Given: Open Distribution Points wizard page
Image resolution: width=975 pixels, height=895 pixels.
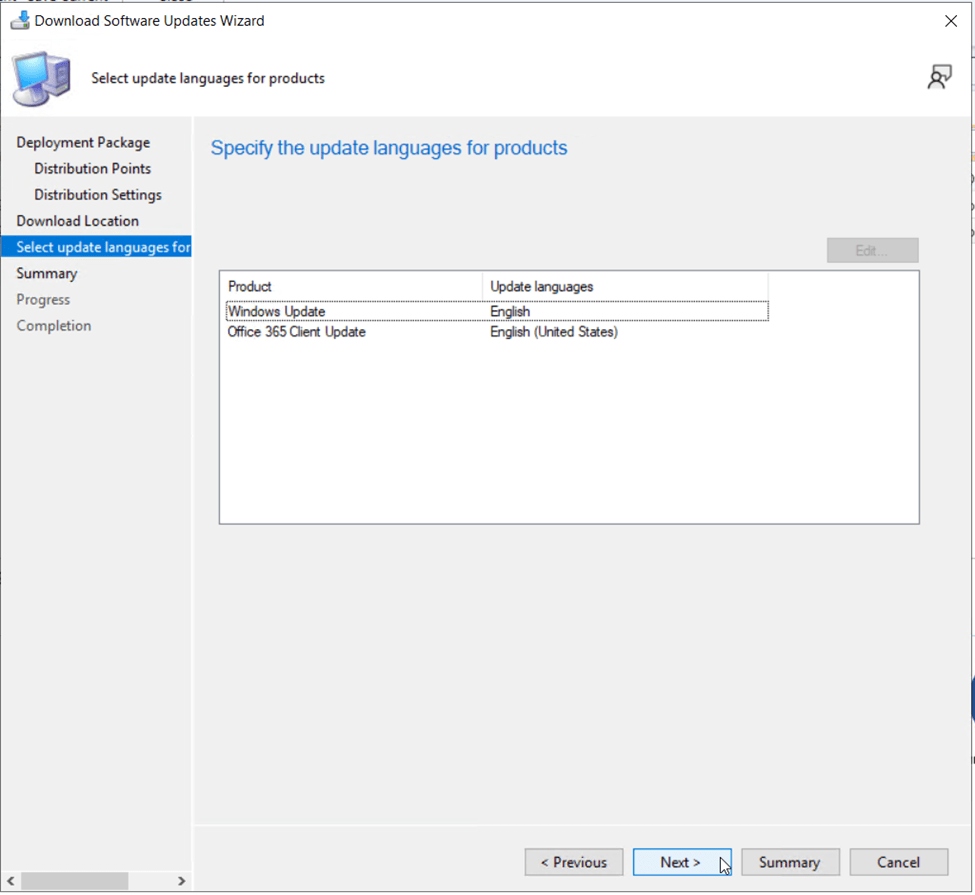Looking at the screenshot, I should click(92, 169).
